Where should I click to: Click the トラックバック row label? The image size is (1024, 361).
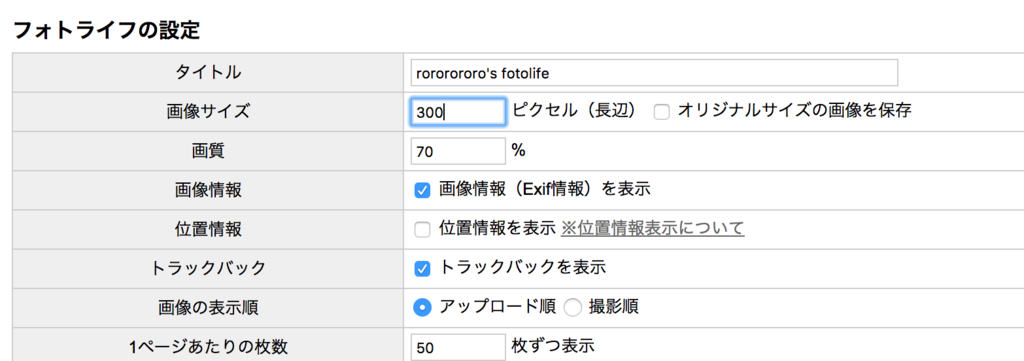(x=208, y=268)
